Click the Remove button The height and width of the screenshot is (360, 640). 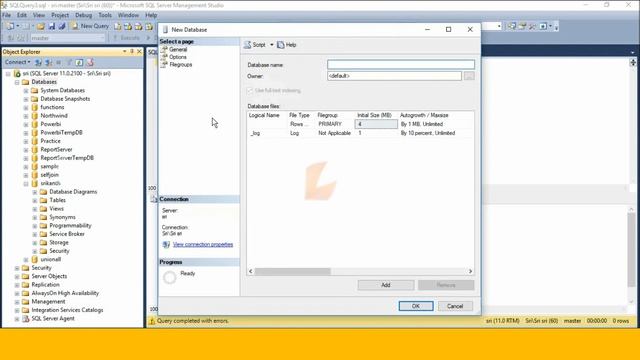[x=446, y=285]
